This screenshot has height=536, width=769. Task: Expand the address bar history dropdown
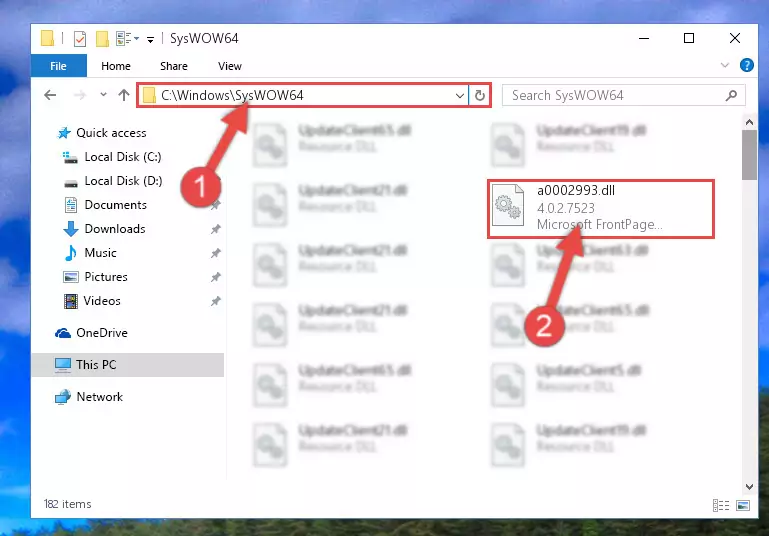(x=460, y=96)
